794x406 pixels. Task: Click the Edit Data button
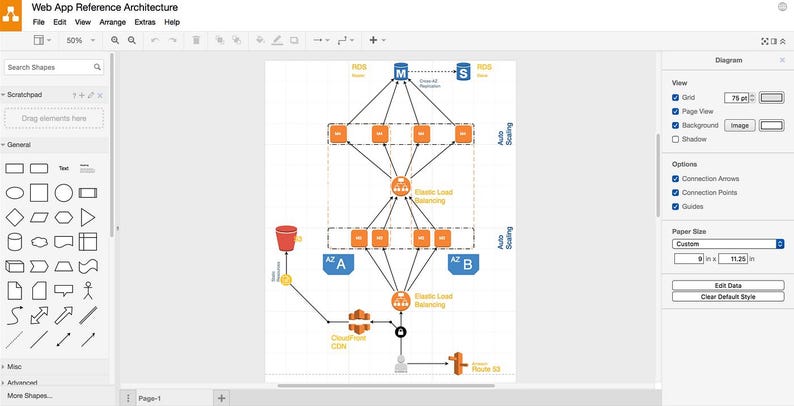tap(728, 286)
